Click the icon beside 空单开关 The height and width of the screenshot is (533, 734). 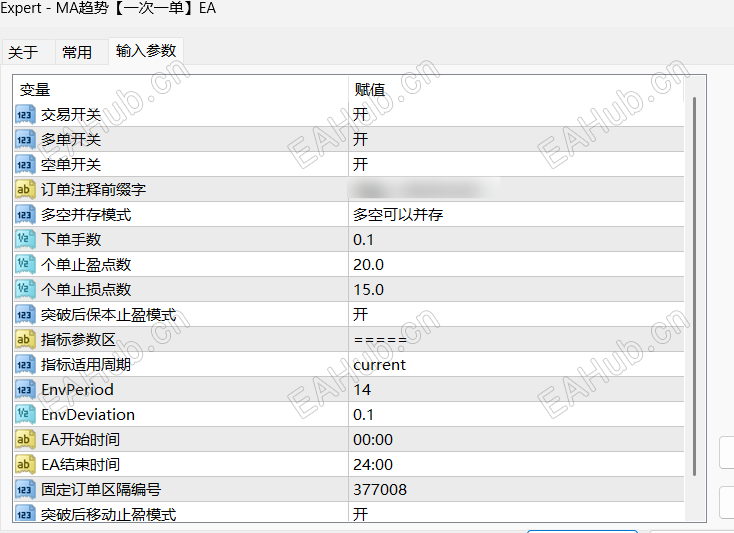[x=25, y=165]
